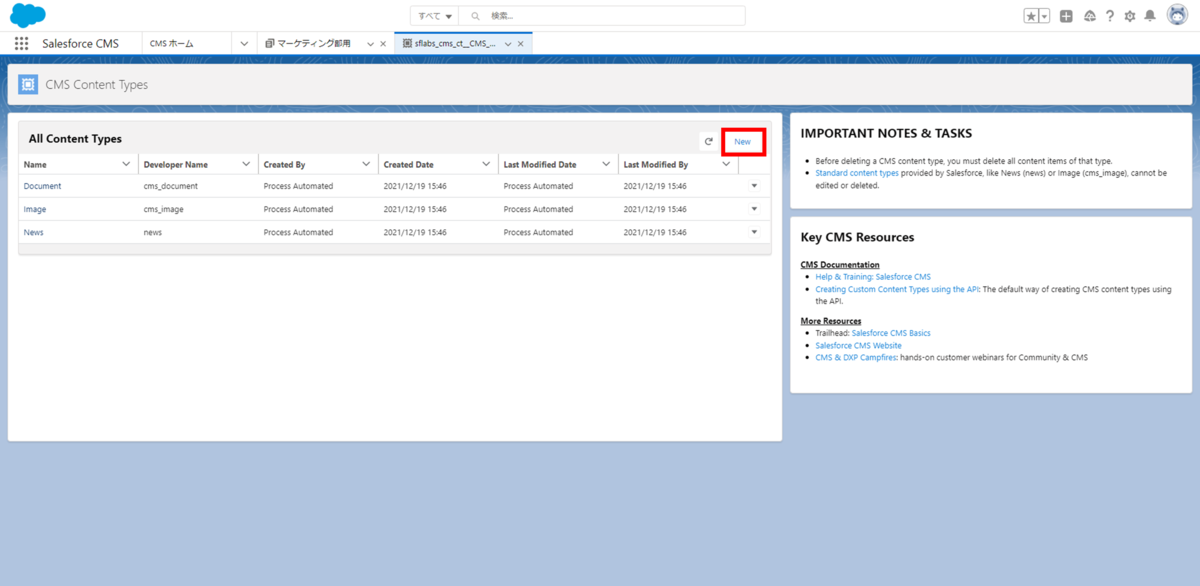Open the News content type link
This screenshot has height=586, width=1200.
34,232
